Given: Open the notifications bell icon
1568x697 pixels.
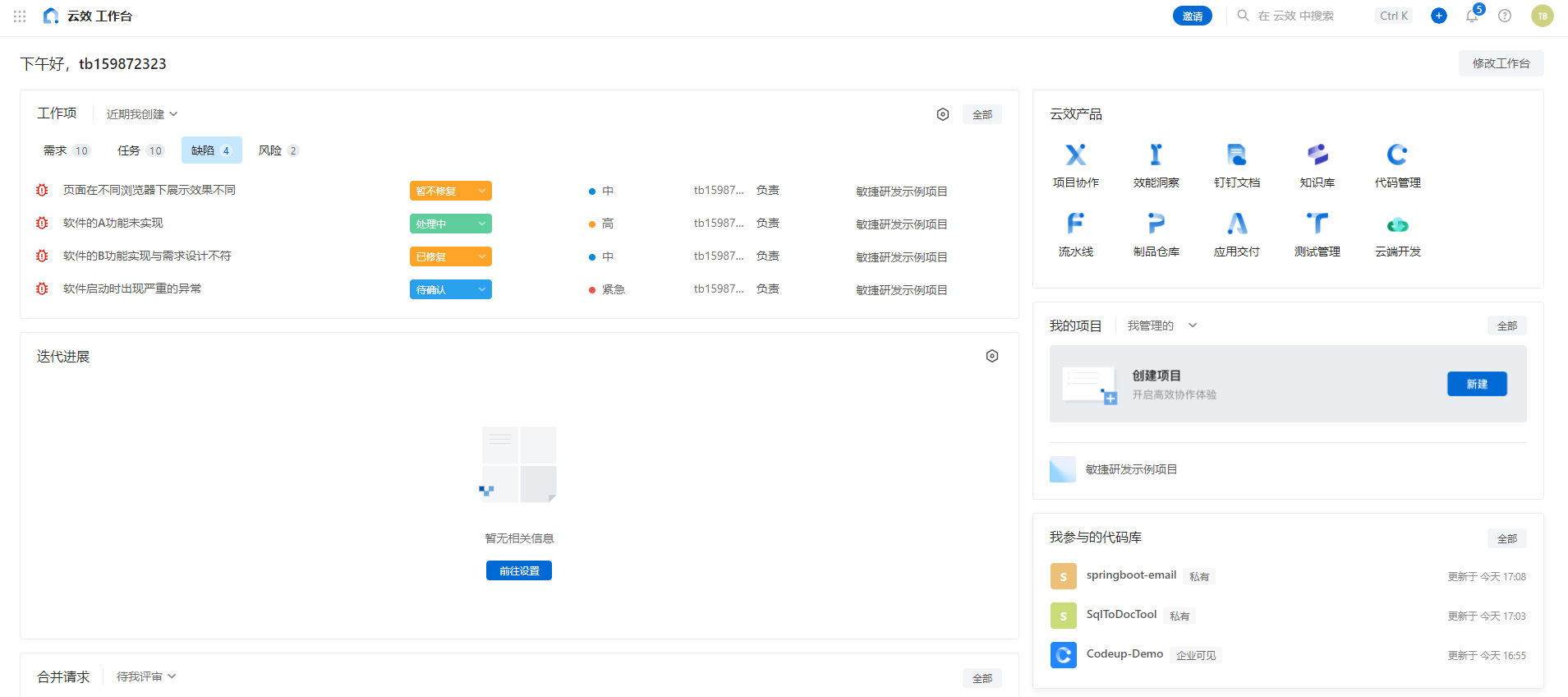Looking at the screenshot, I should pos(1471,16).
